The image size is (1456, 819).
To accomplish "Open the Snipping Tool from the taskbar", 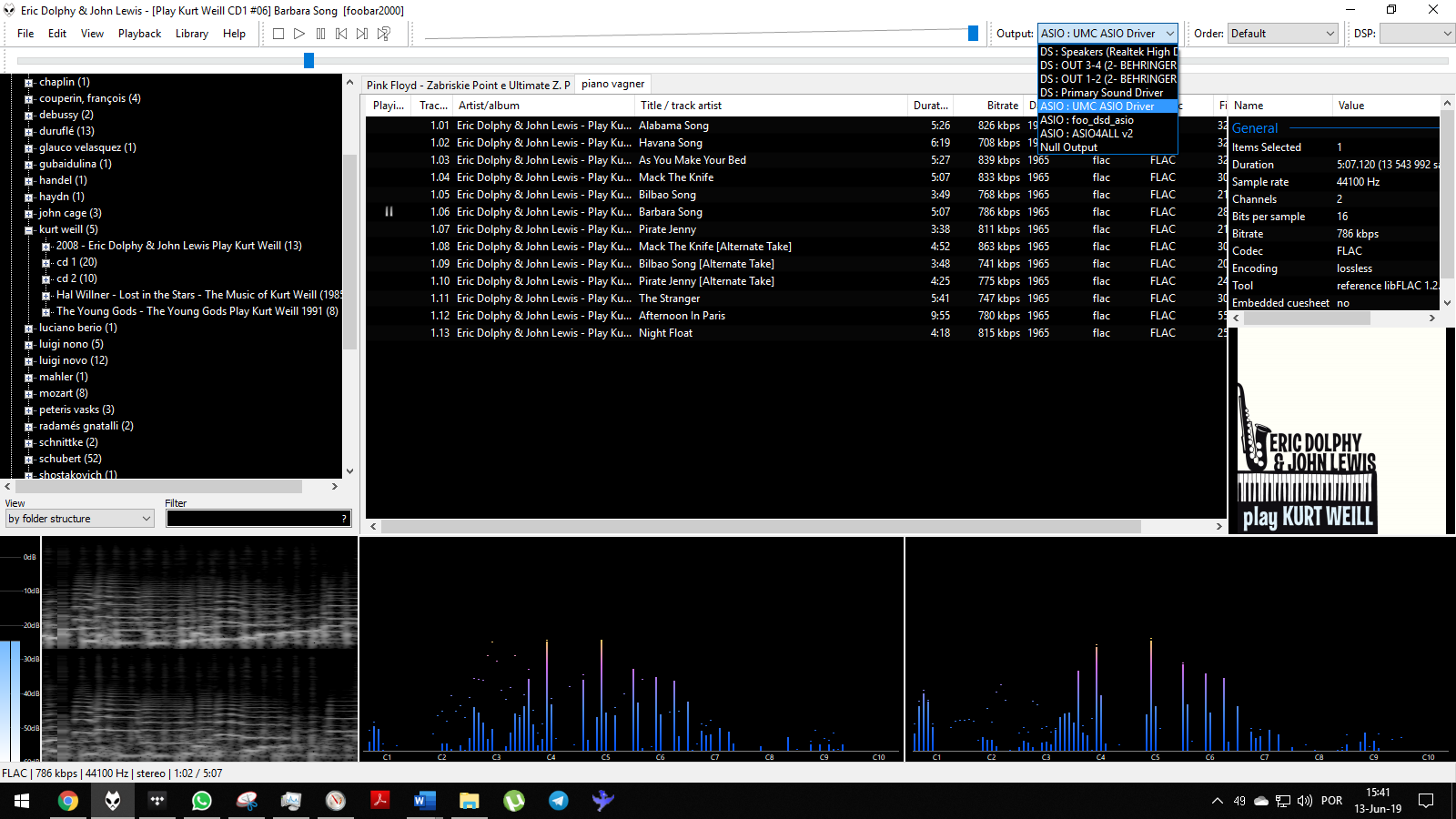I will (247, 801).
